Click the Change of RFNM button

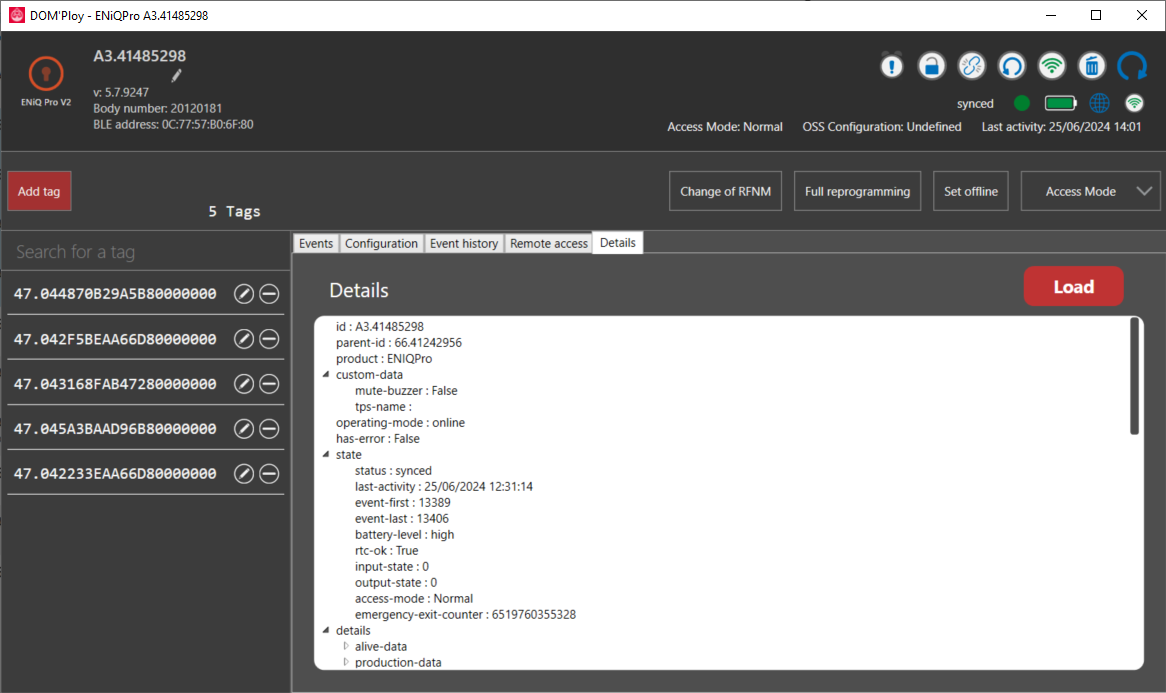click(x=725, y=191)
